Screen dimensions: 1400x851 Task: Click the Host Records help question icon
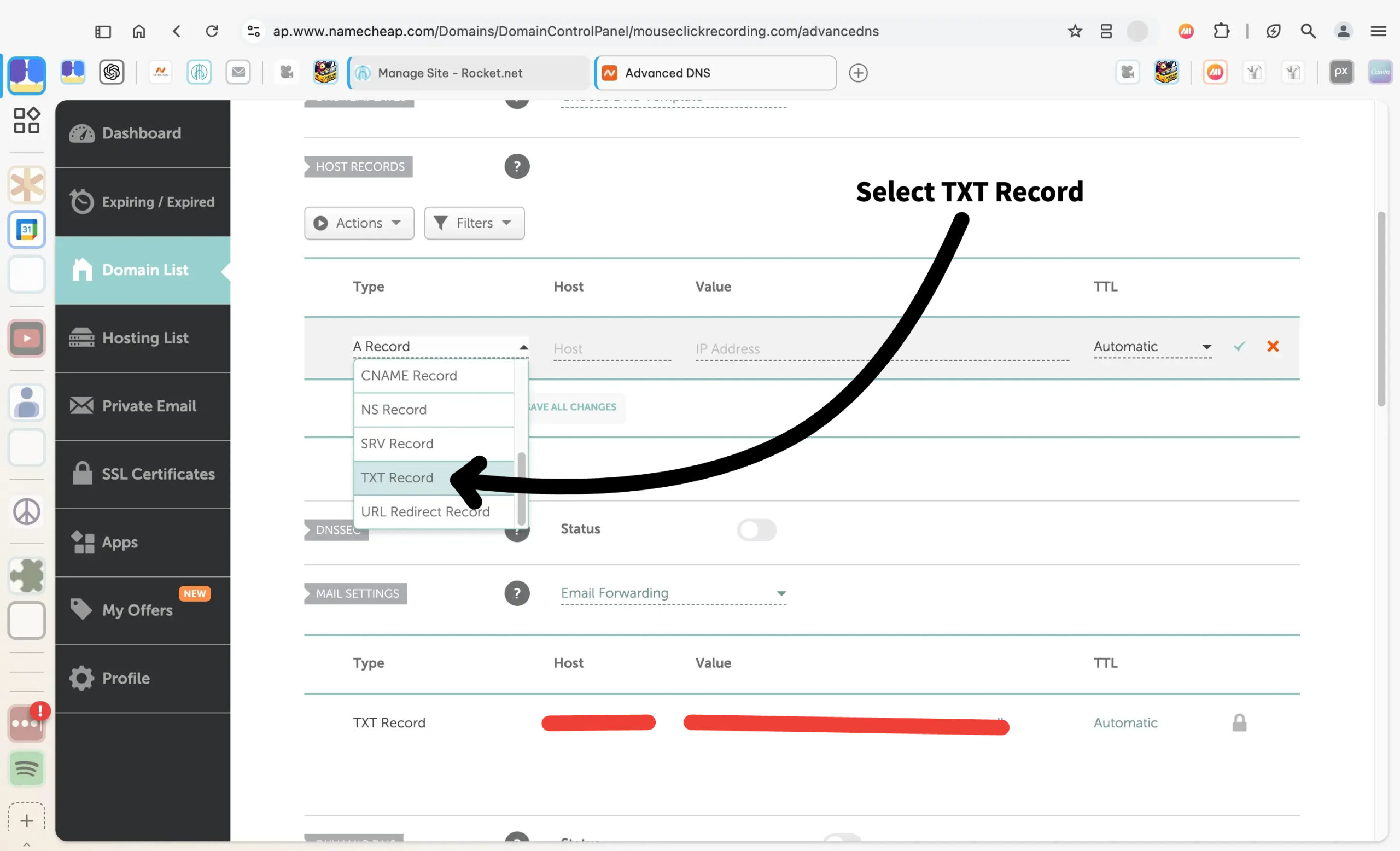[516, 166]
